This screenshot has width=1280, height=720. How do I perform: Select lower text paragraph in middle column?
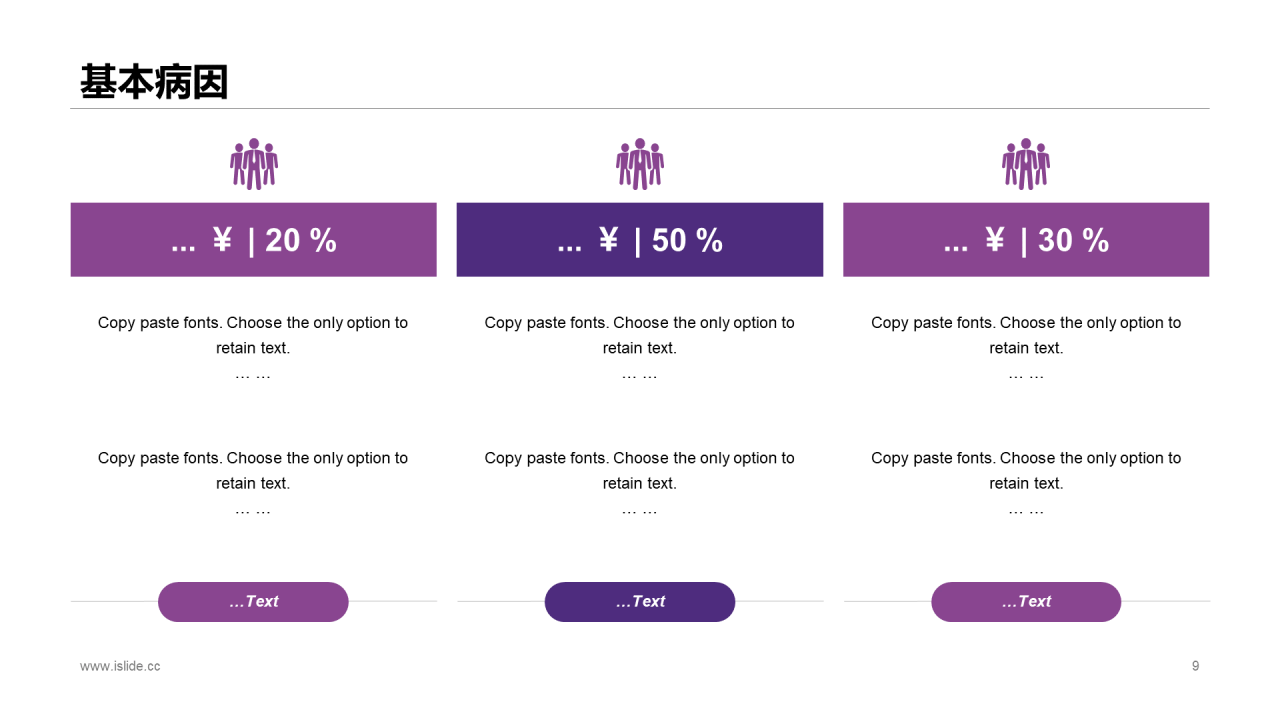pos(640,483)
